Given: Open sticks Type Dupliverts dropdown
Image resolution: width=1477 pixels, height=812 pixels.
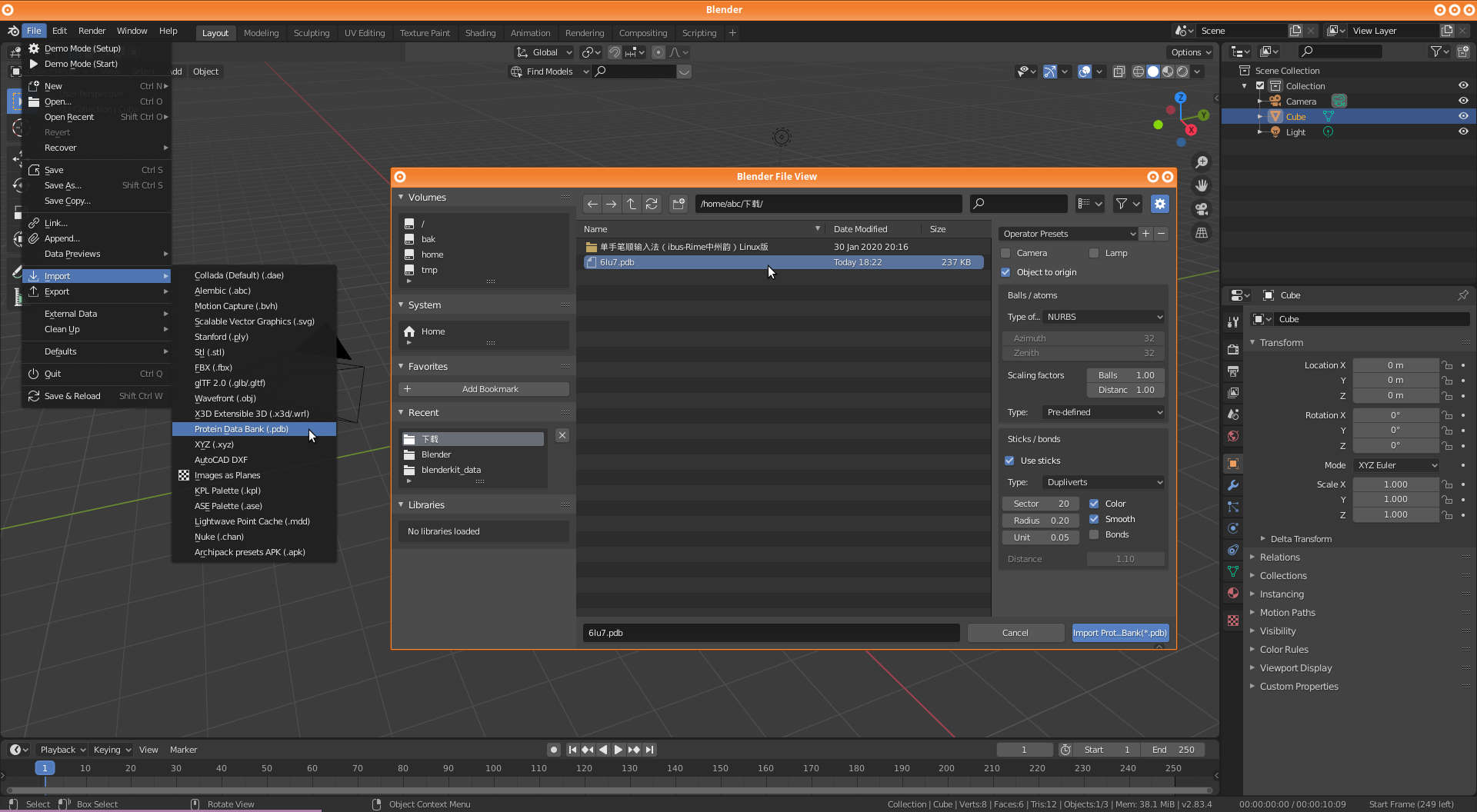Looking at the screenshot, I should click(x=1104, y=482).
